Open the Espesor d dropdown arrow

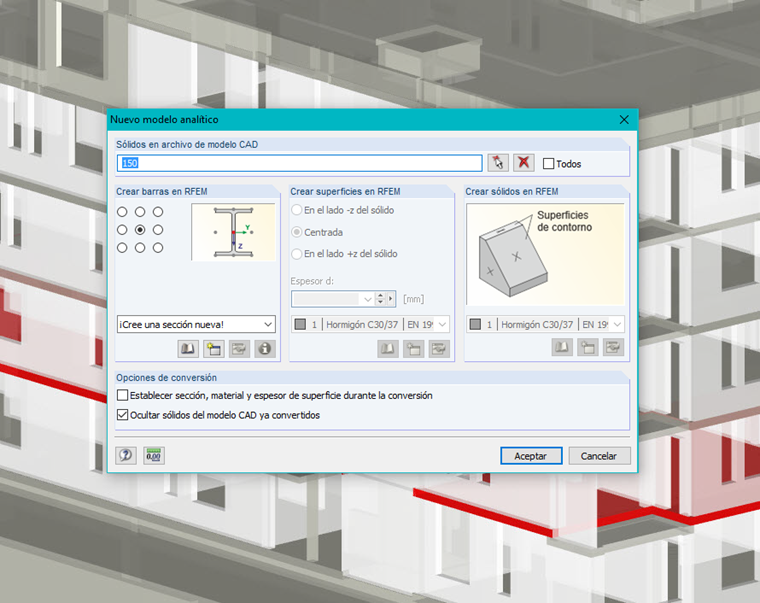click(x=367, y=299)
